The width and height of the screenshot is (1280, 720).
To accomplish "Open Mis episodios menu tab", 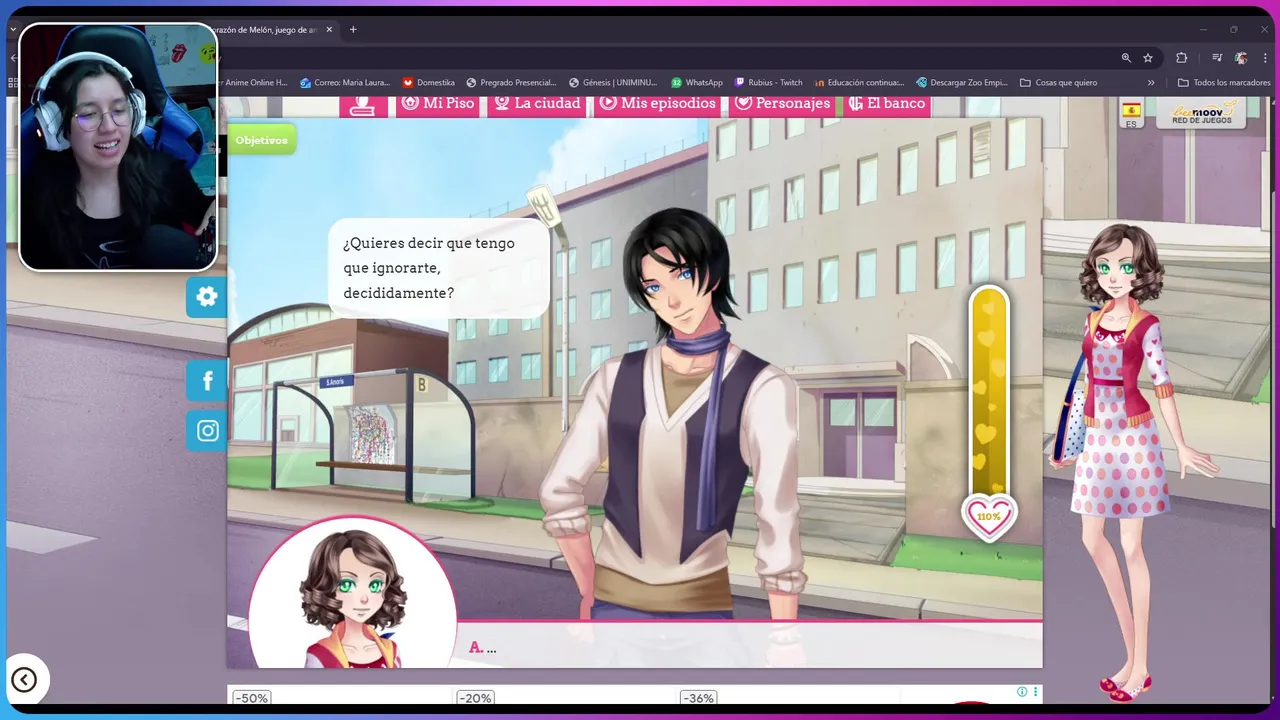I will pyautogui.click(x=658, y=104).
